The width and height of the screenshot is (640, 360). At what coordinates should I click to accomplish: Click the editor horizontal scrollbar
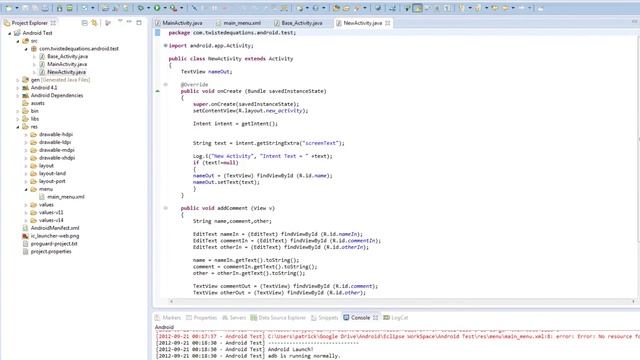pyautogui.click(x=402, y=301)
